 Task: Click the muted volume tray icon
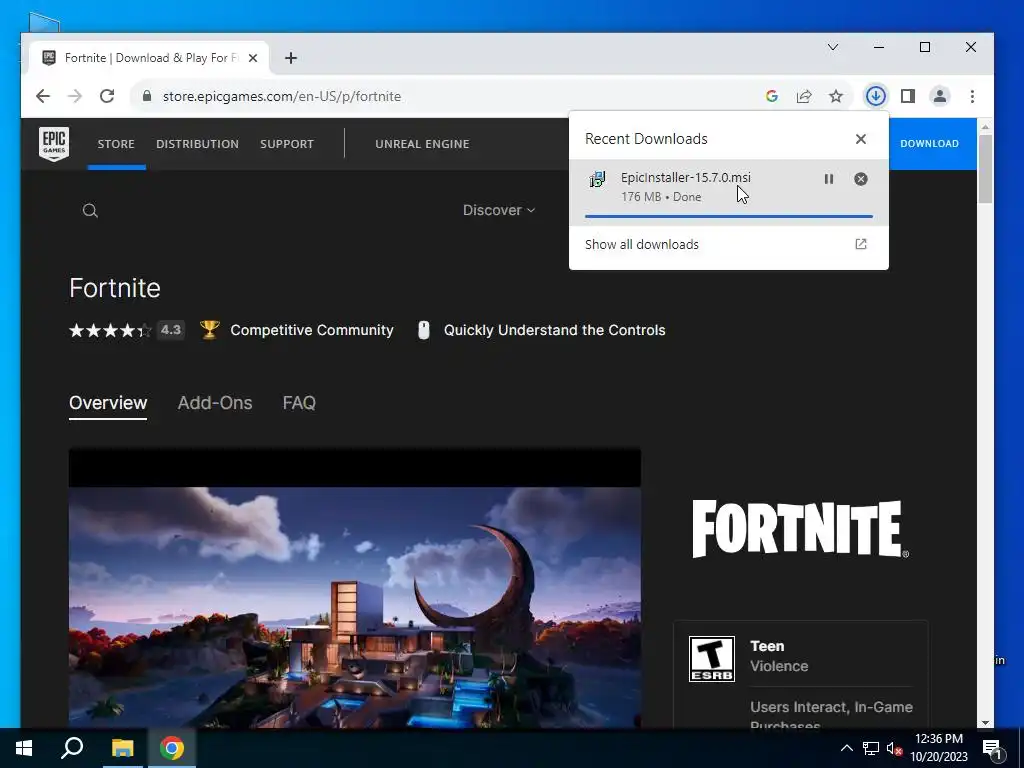click(895, 748)
